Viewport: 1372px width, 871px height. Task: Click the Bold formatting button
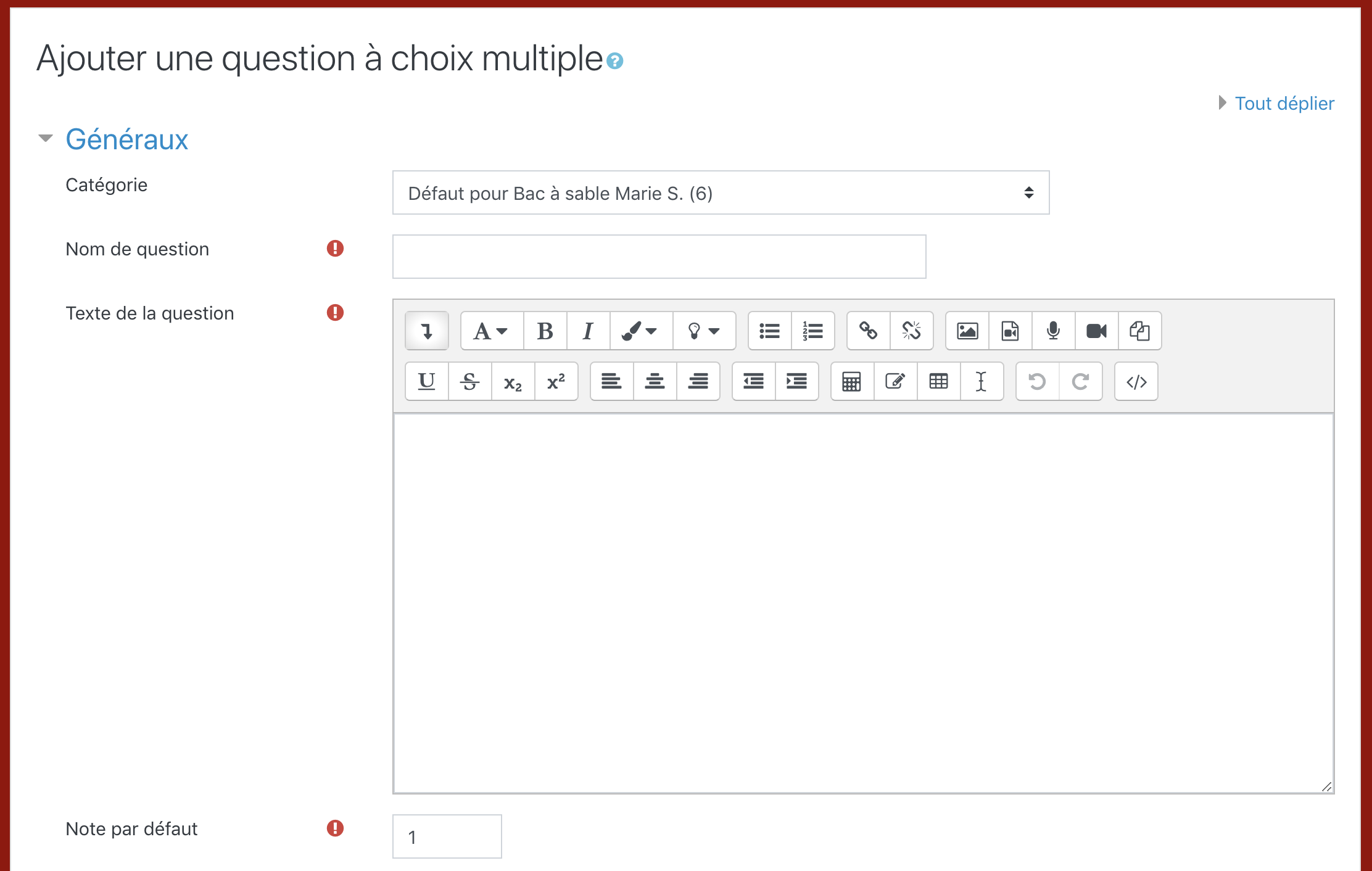coord(545,331)
